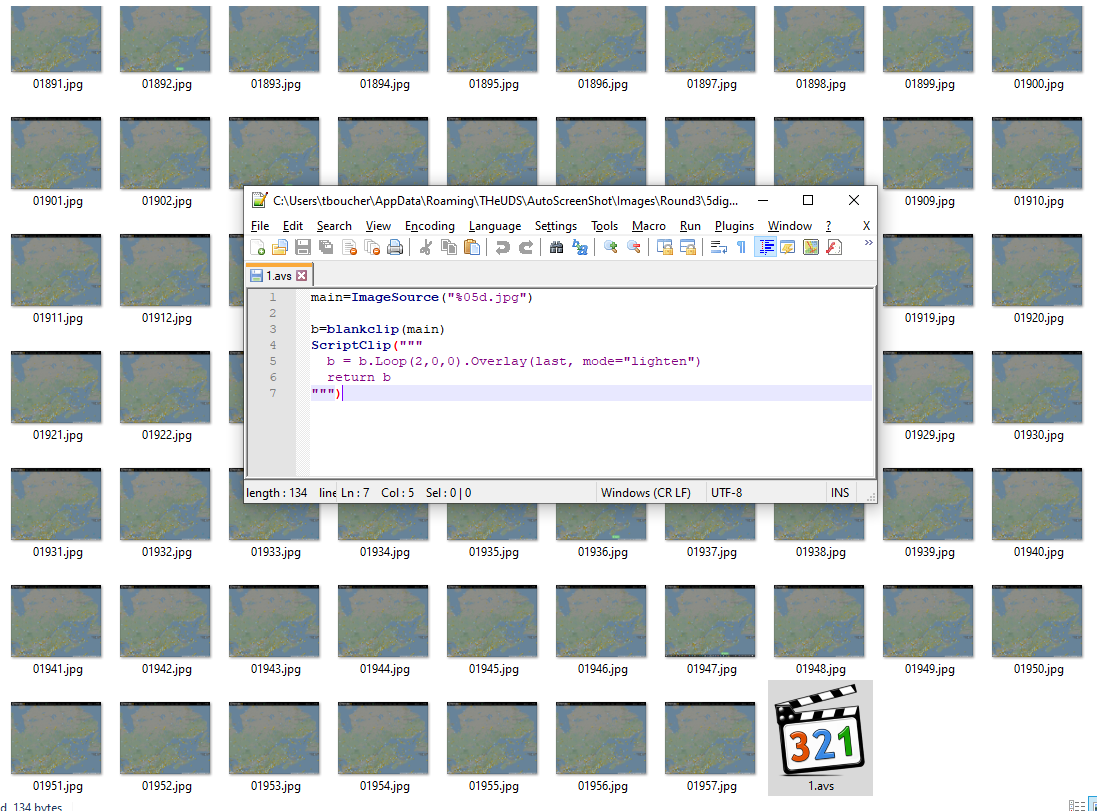Open the User Defined Language icon

coord(788,247)
